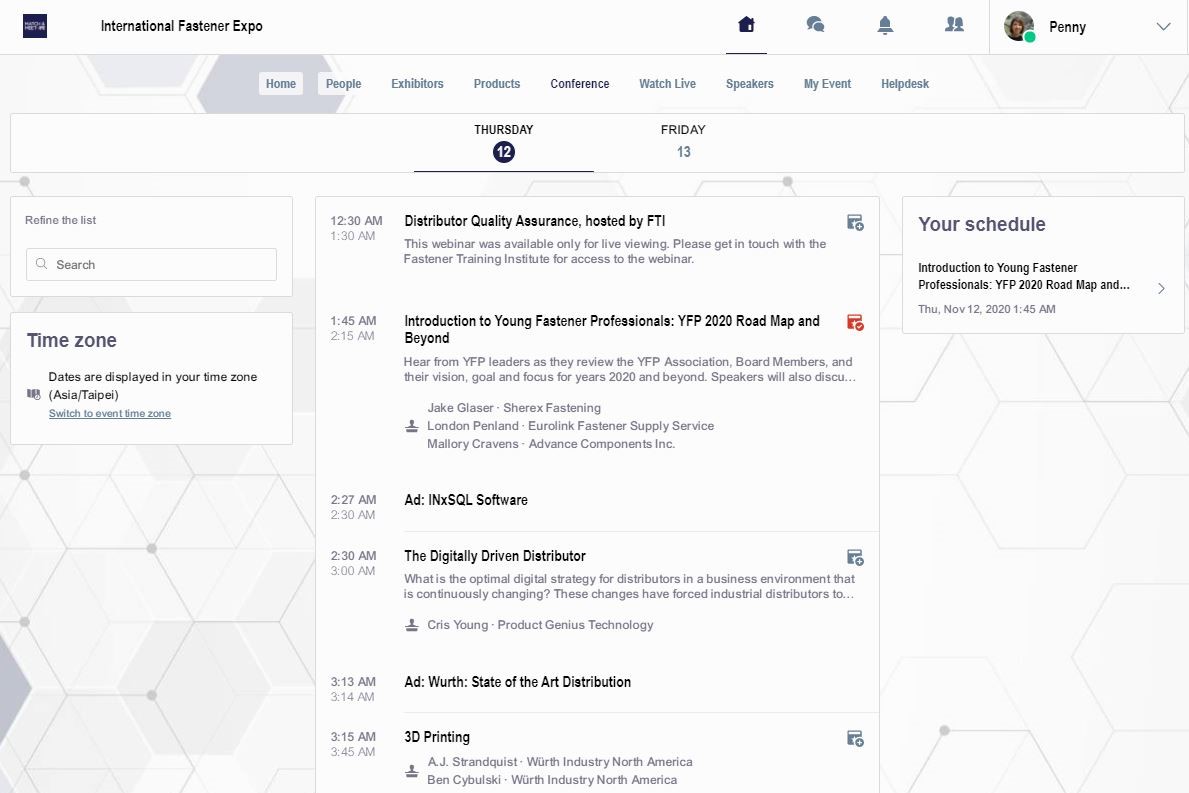Open The Digitally Driven Distributor title

click(494, 556)
